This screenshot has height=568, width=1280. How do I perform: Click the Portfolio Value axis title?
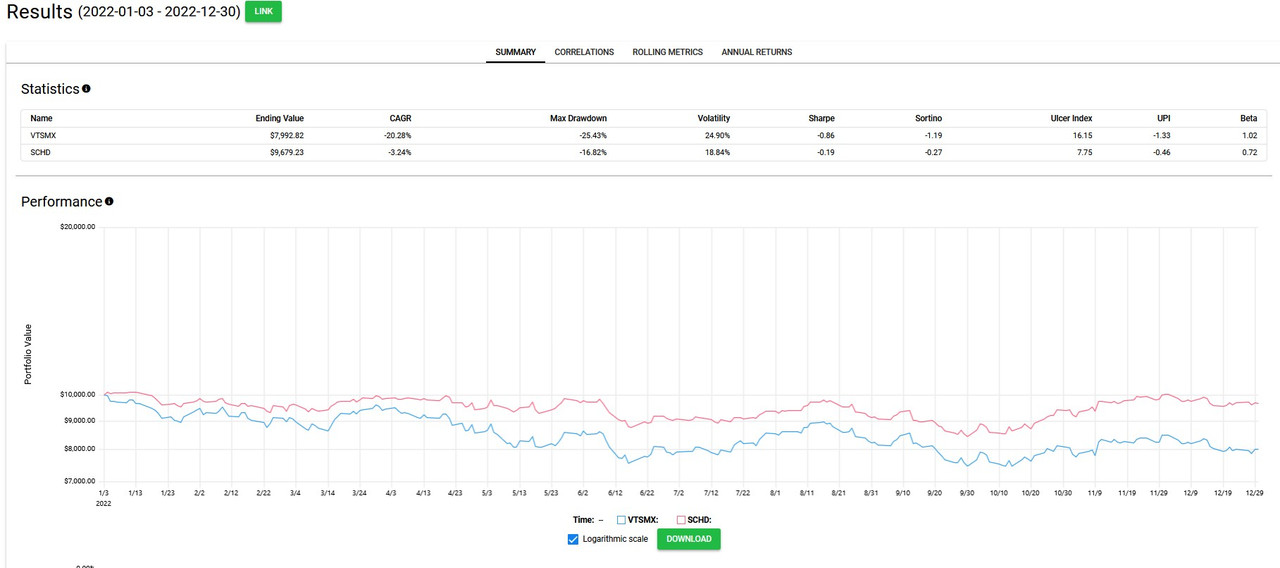(x=29, y=354)
